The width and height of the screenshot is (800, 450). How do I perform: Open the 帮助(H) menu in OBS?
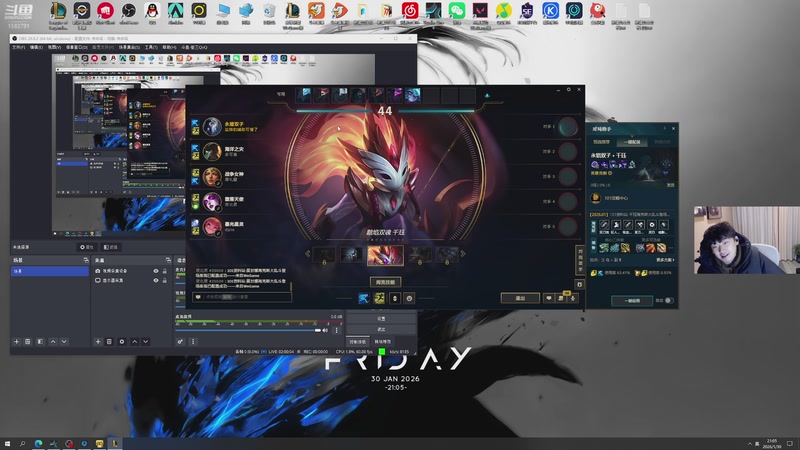(169, 47)
